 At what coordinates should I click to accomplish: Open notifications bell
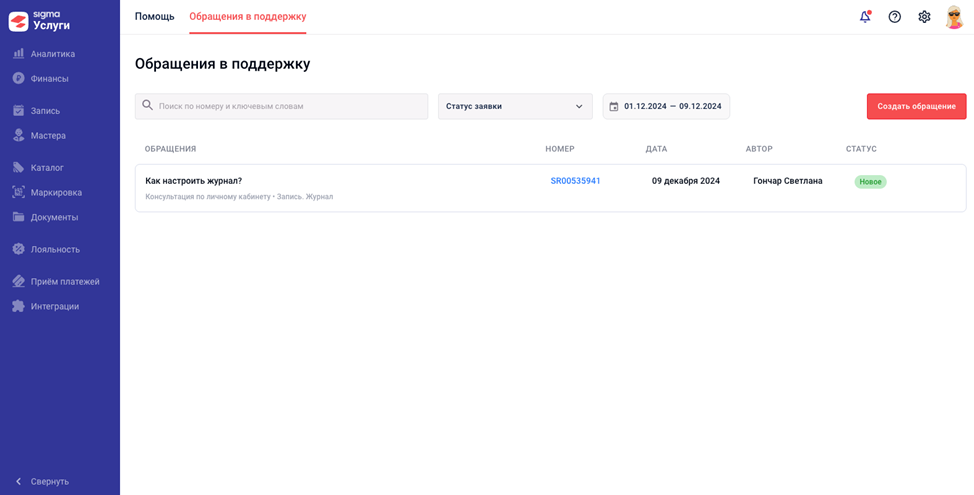tap(865, 17)
